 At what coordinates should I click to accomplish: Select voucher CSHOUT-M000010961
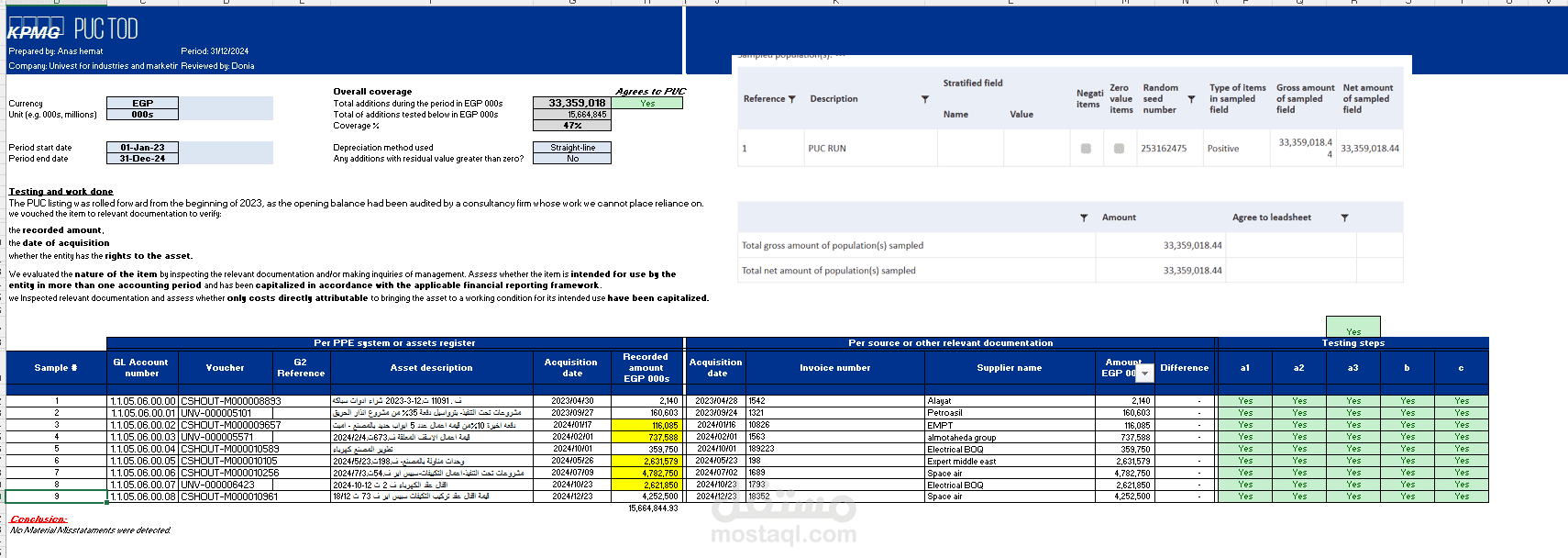(229, 497)
